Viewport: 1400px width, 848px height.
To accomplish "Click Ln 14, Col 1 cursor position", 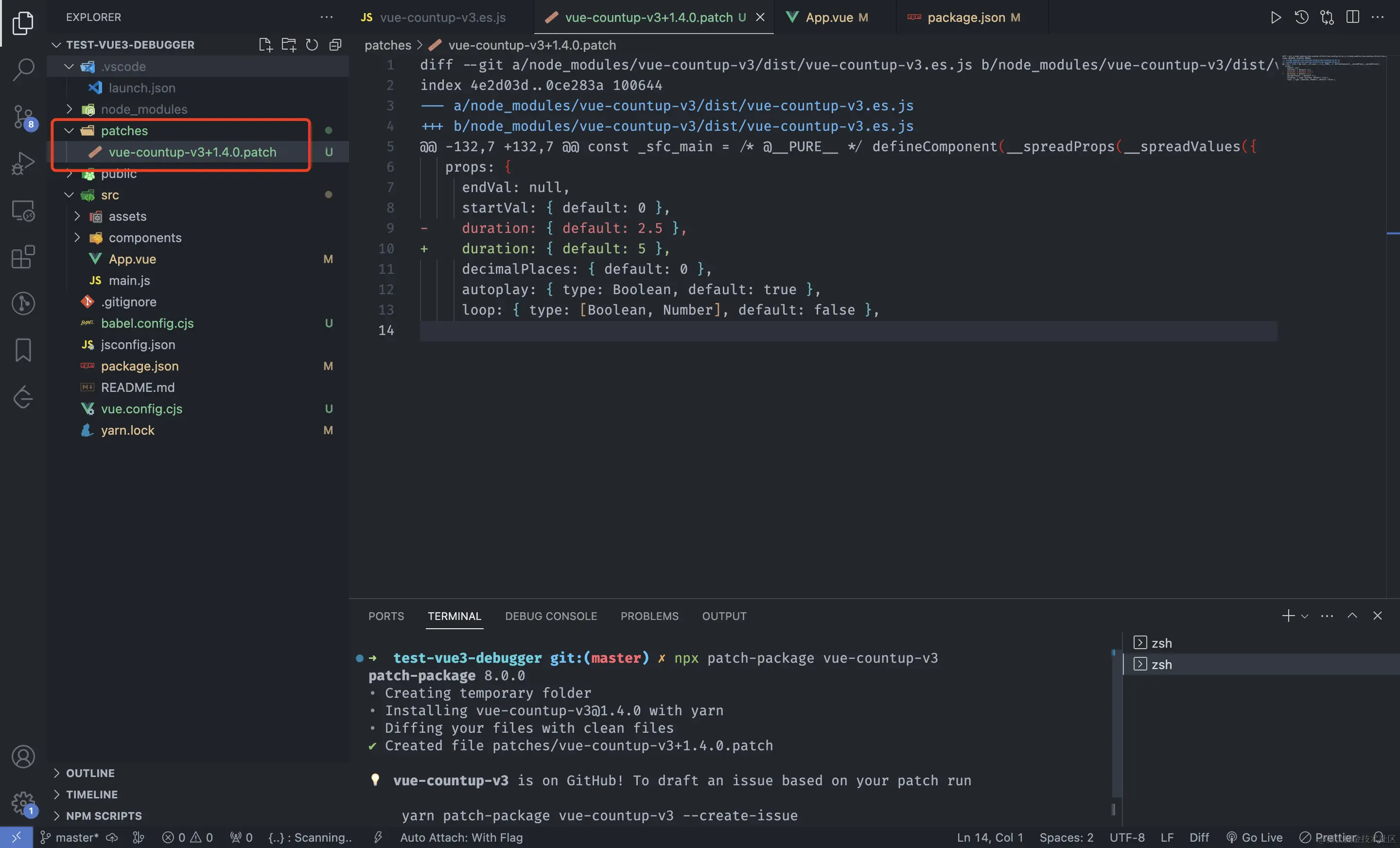I will tap(990, 837).
